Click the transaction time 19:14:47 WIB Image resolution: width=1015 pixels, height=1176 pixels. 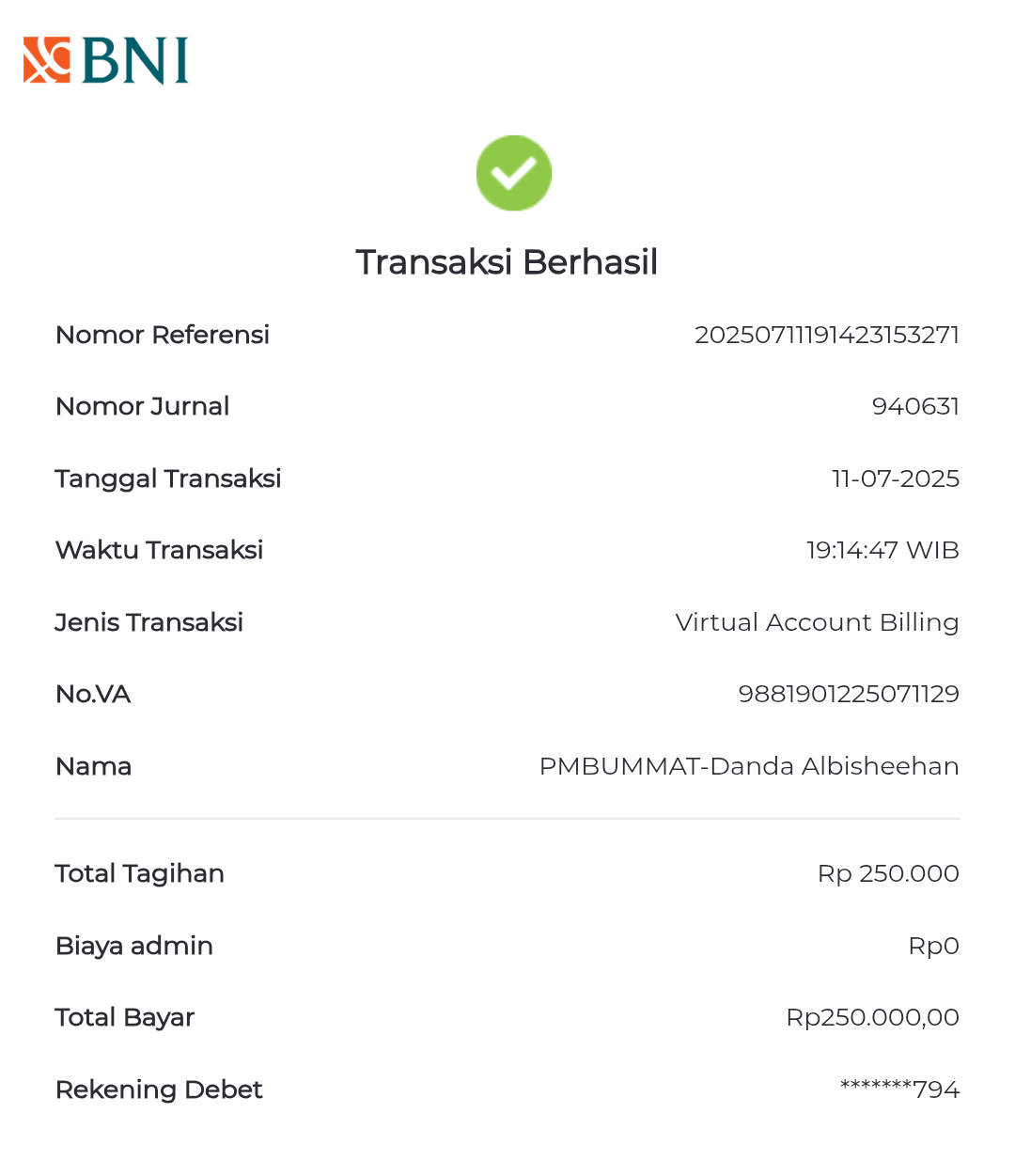pyautogui.click(x=882, y=550)
